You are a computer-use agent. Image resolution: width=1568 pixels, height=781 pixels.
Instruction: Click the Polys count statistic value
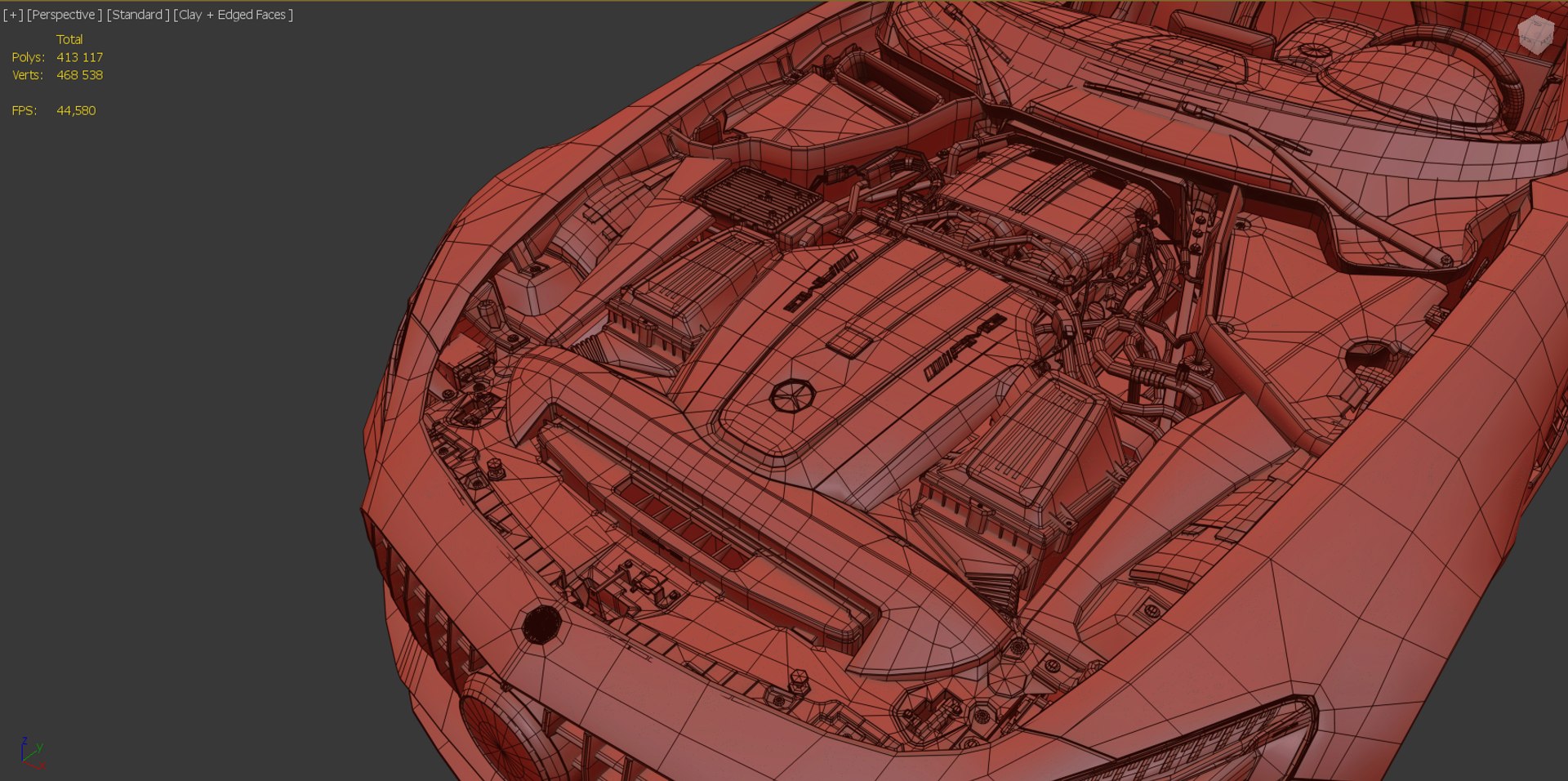coord(79,57)
